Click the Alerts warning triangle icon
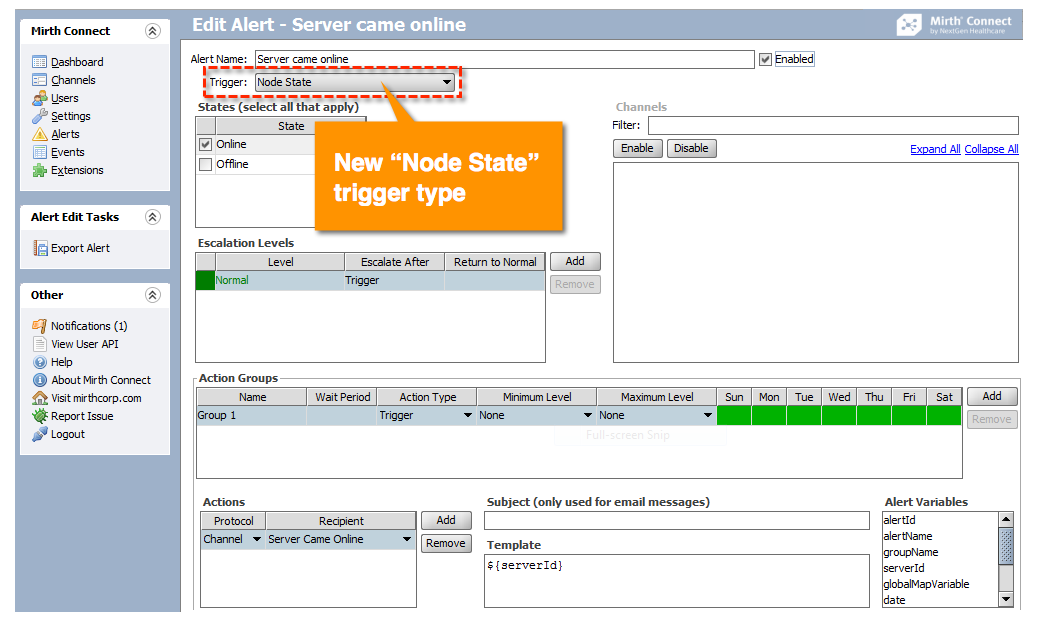The height and width of the screenshot is (627, 1037). click(40, 134)
